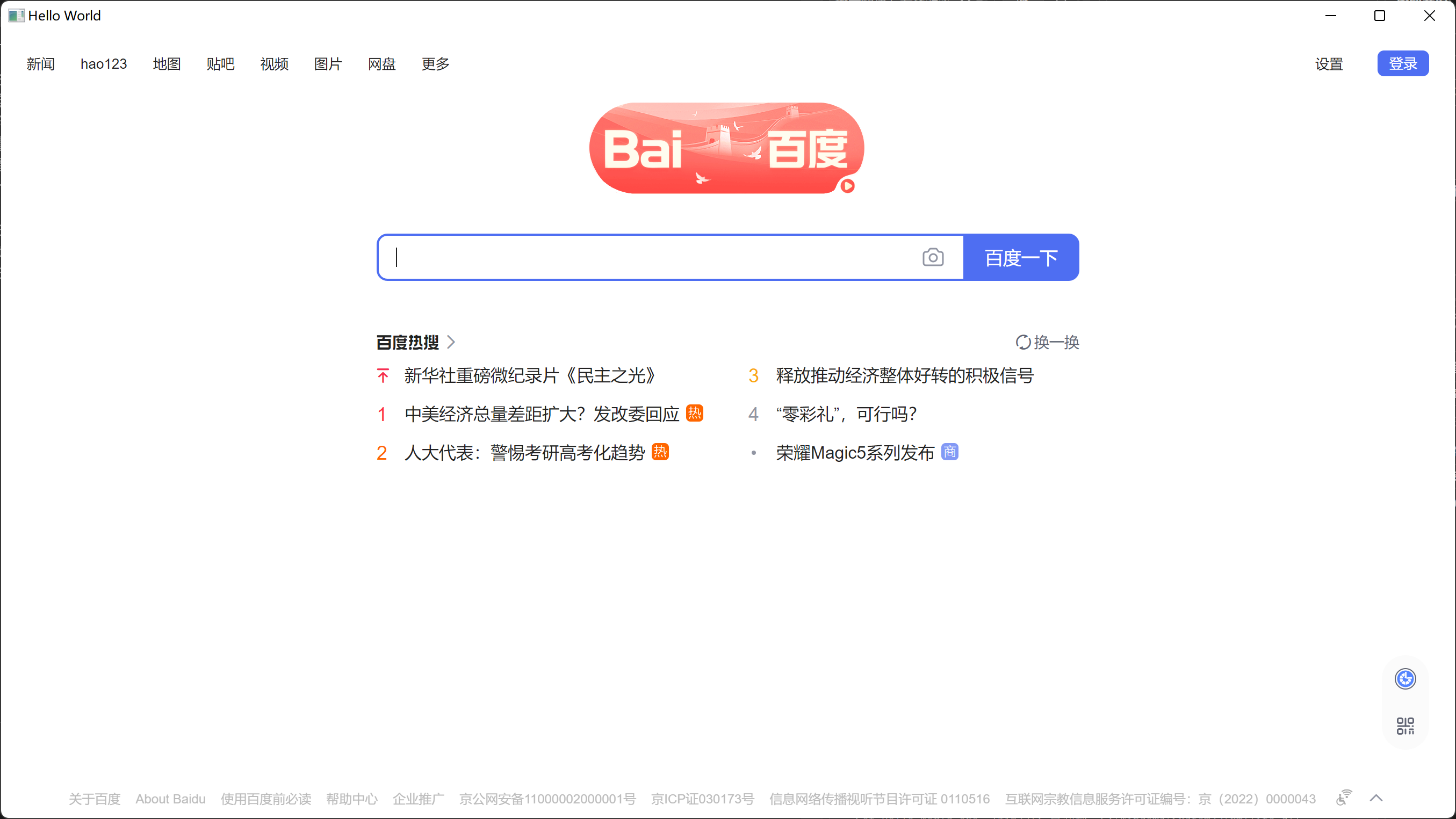The height and width of the screenshot is (819, 1456).
Task: Open the QR code icon
Action: coord(1404,726)
